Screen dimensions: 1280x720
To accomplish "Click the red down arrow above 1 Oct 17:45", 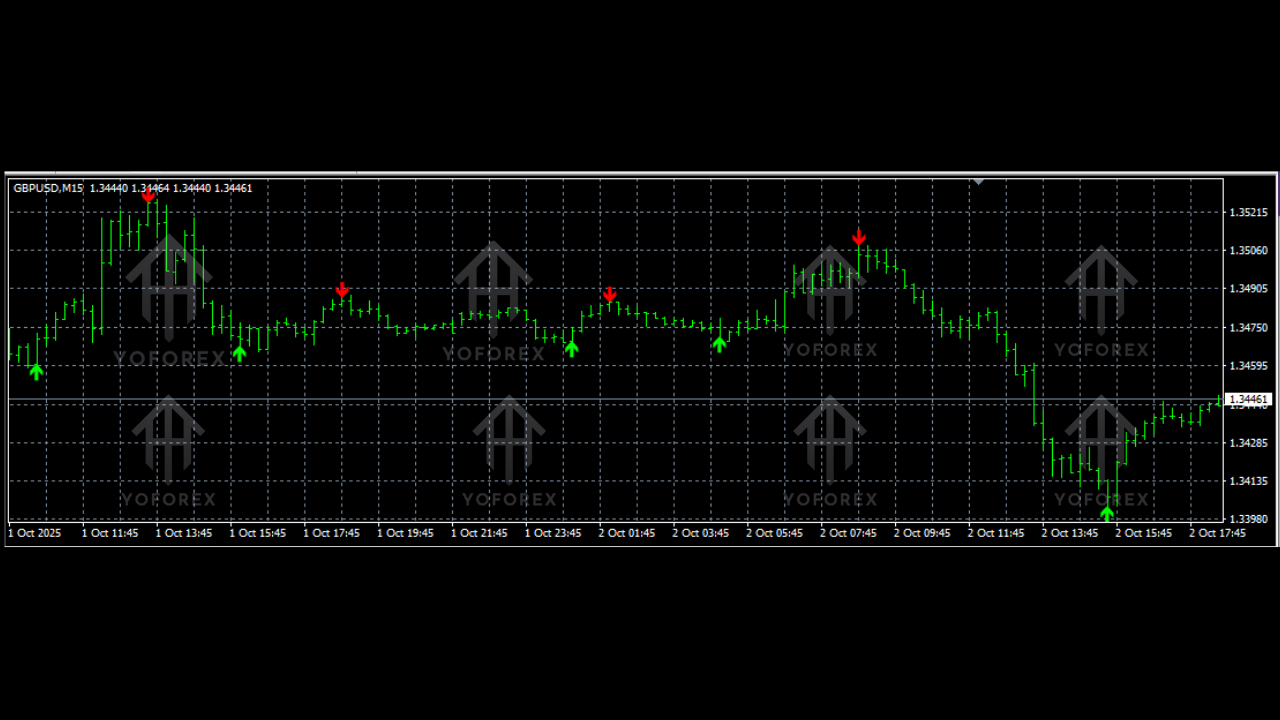I will point(342,290).
